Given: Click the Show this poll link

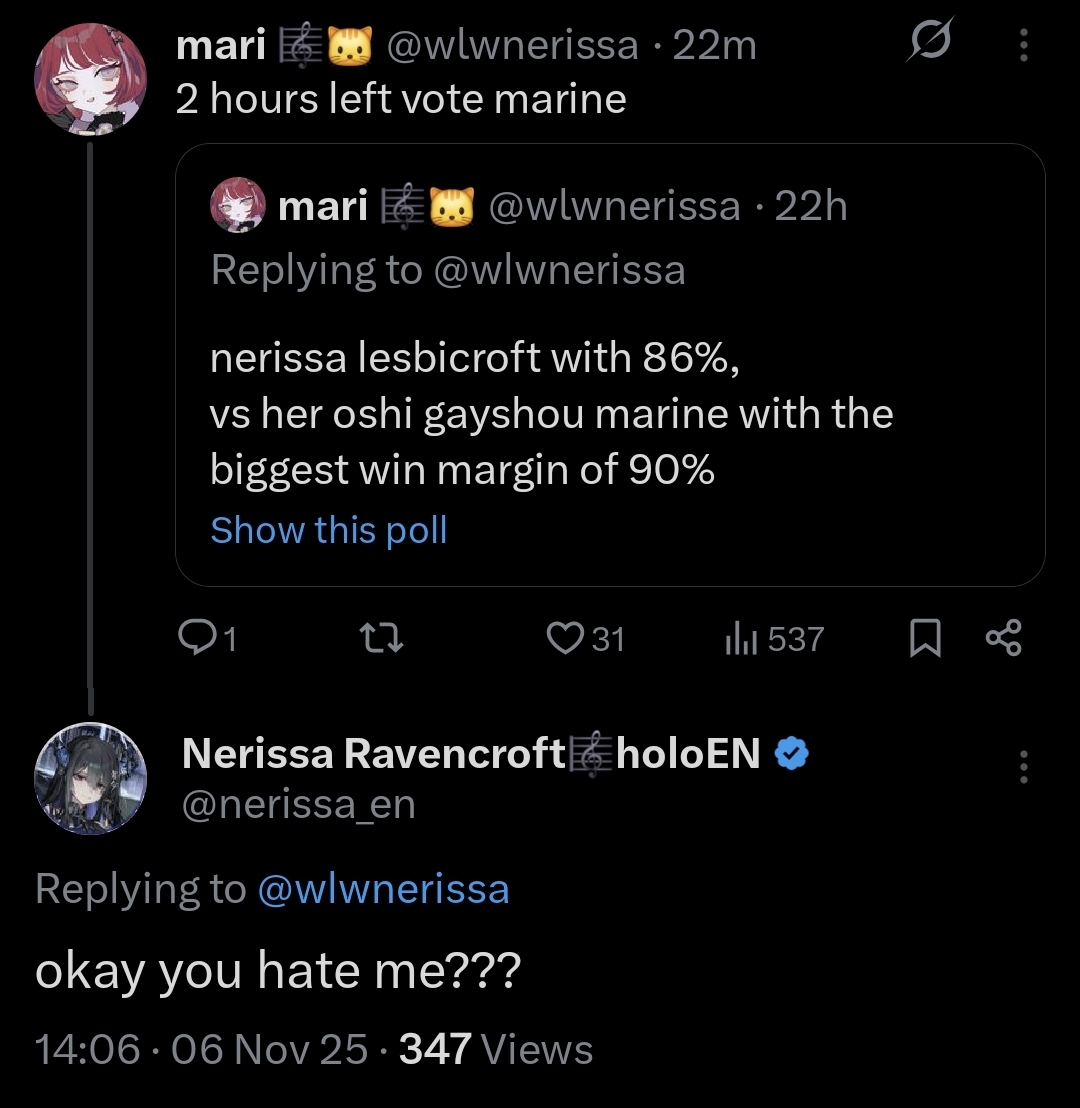Looking at the screenshot, I should (328, 530).
